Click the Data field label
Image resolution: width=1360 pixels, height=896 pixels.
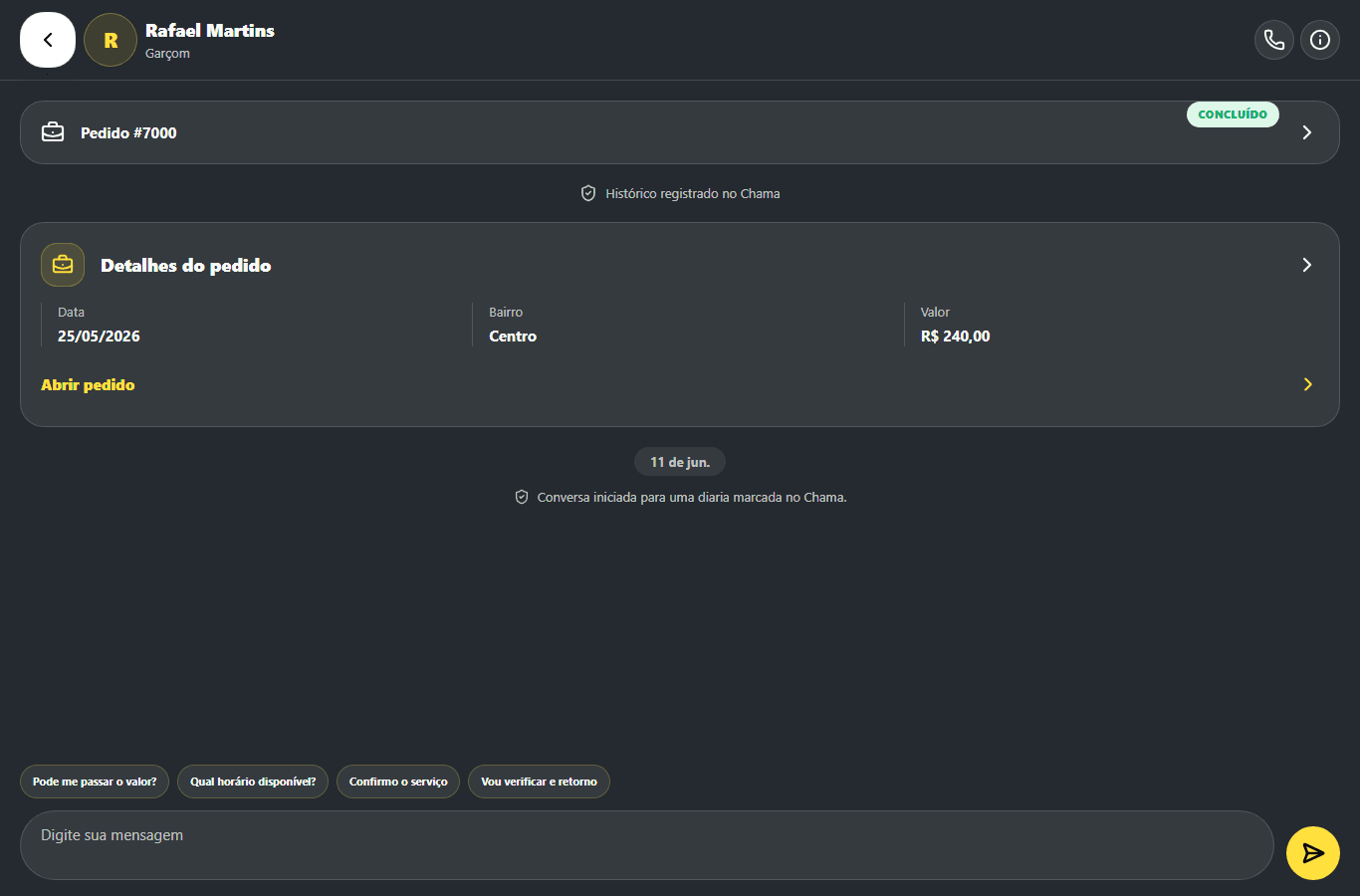[72, 313]
